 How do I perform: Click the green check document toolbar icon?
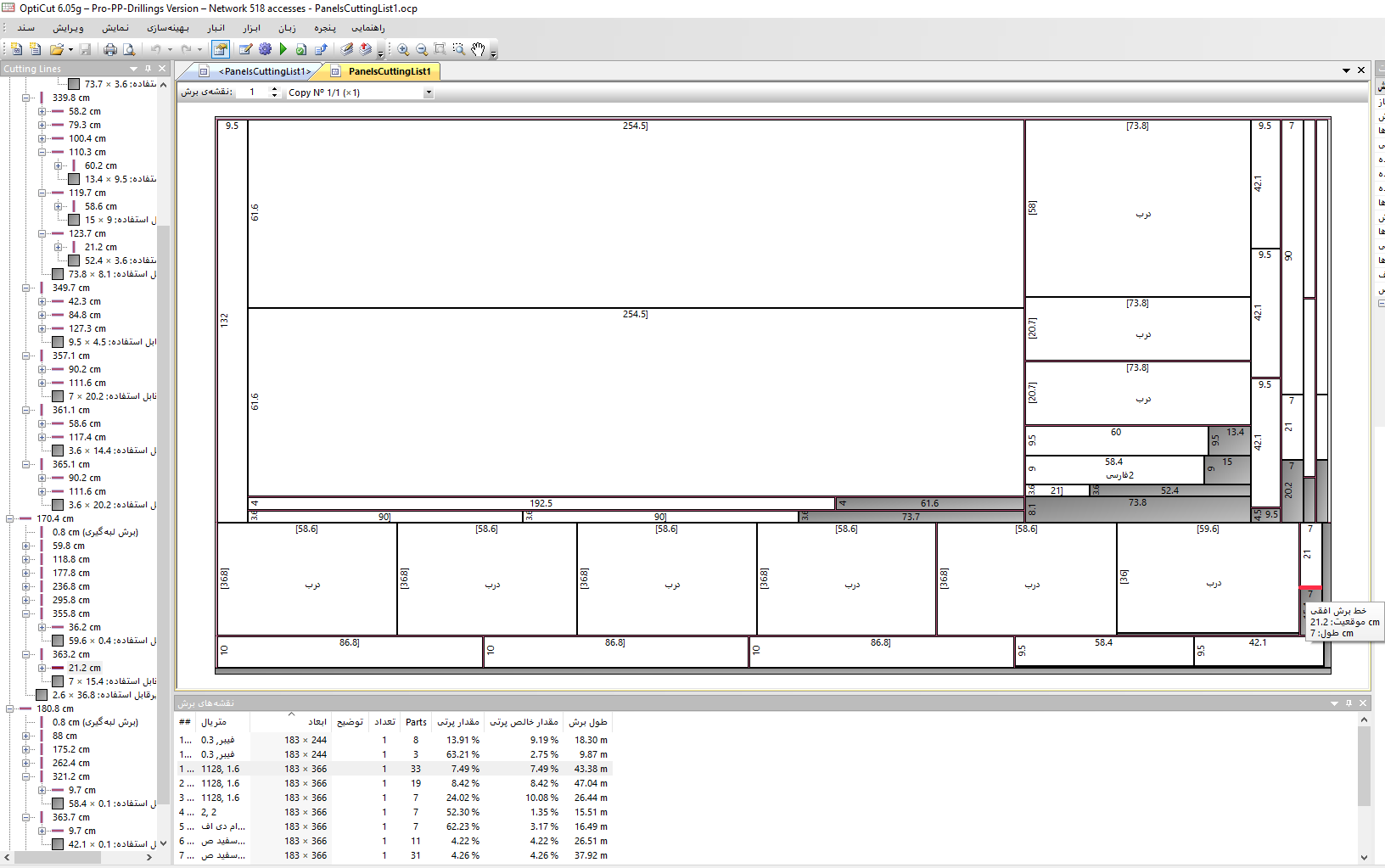tap(301, 49)
